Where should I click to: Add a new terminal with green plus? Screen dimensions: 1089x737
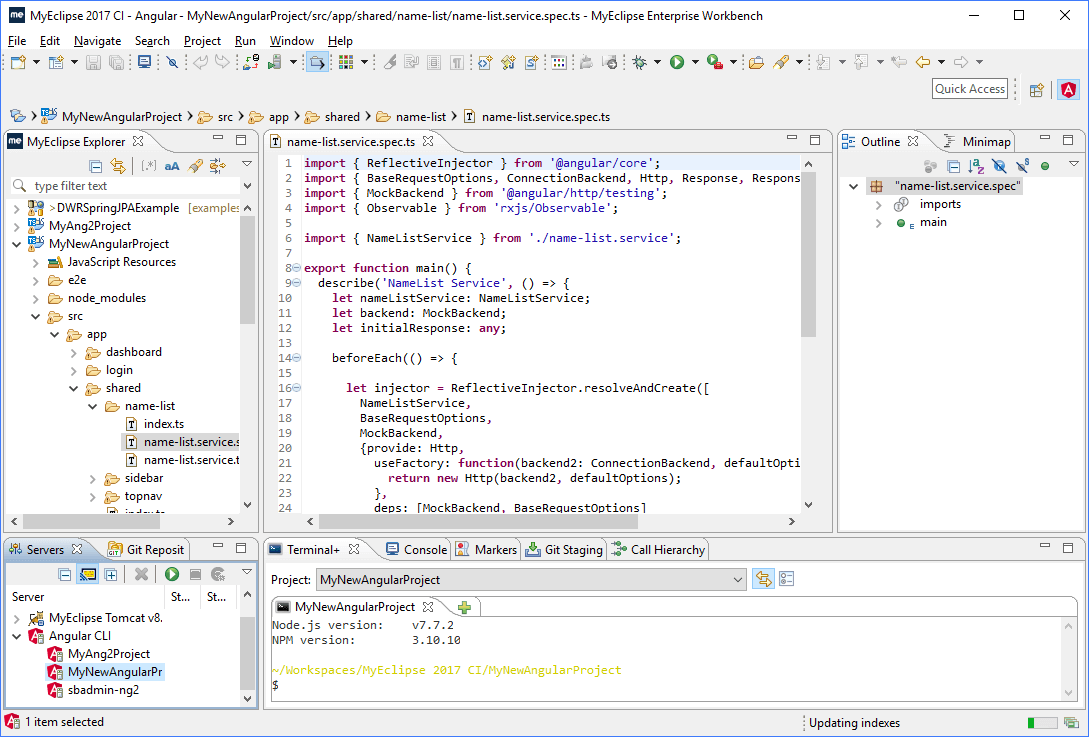[465, 607]
